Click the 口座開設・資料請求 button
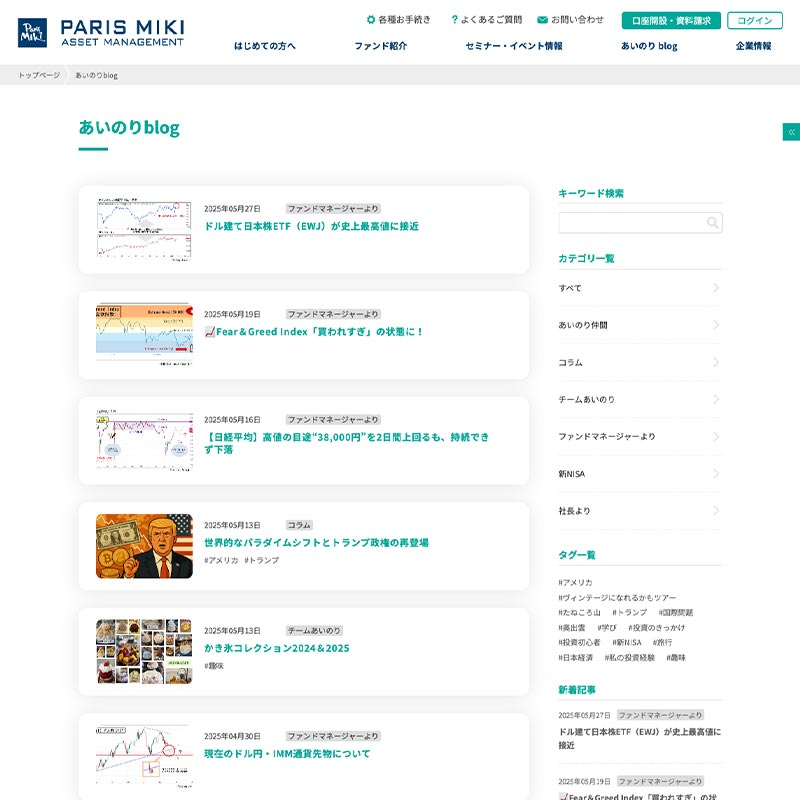The height and width of the screenshot is (800, 800). [x=671, y=20]
